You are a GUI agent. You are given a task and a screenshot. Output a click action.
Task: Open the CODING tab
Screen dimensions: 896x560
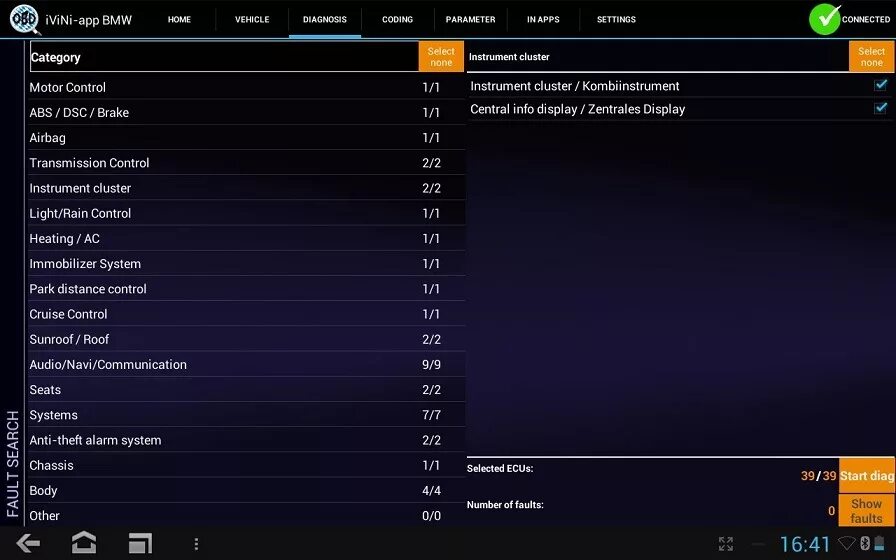(397, 19)
